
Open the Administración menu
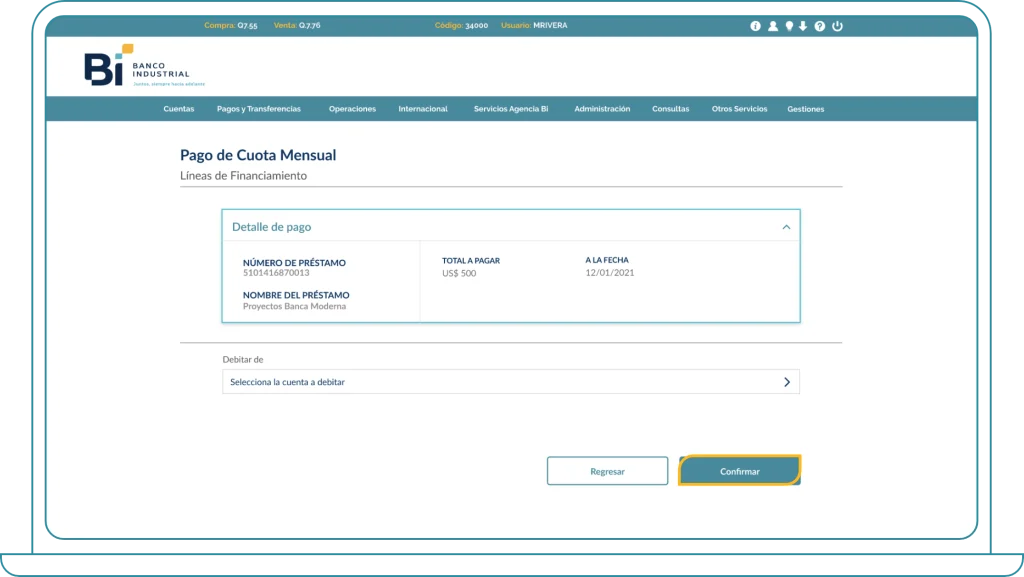pyautogui.click(x=602, y=109)
